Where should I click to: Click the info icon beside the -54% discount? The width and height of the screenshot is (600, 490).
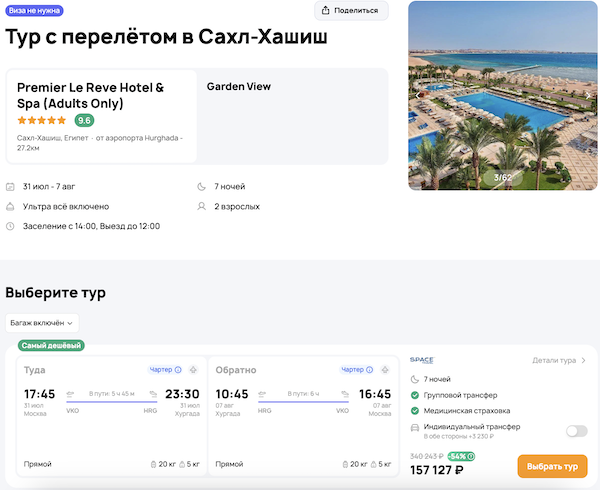[x=471, y=456]
